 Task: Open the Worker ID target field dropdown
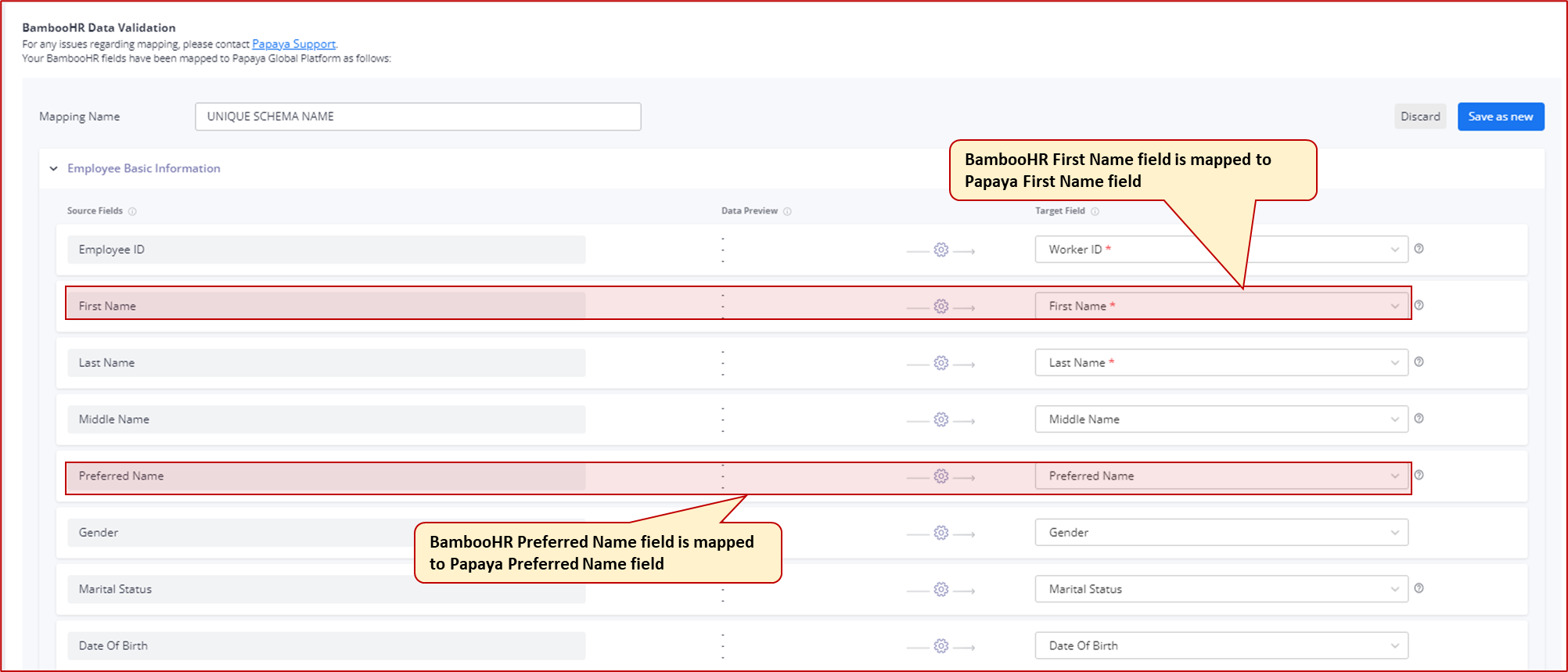coord(1221,250)
